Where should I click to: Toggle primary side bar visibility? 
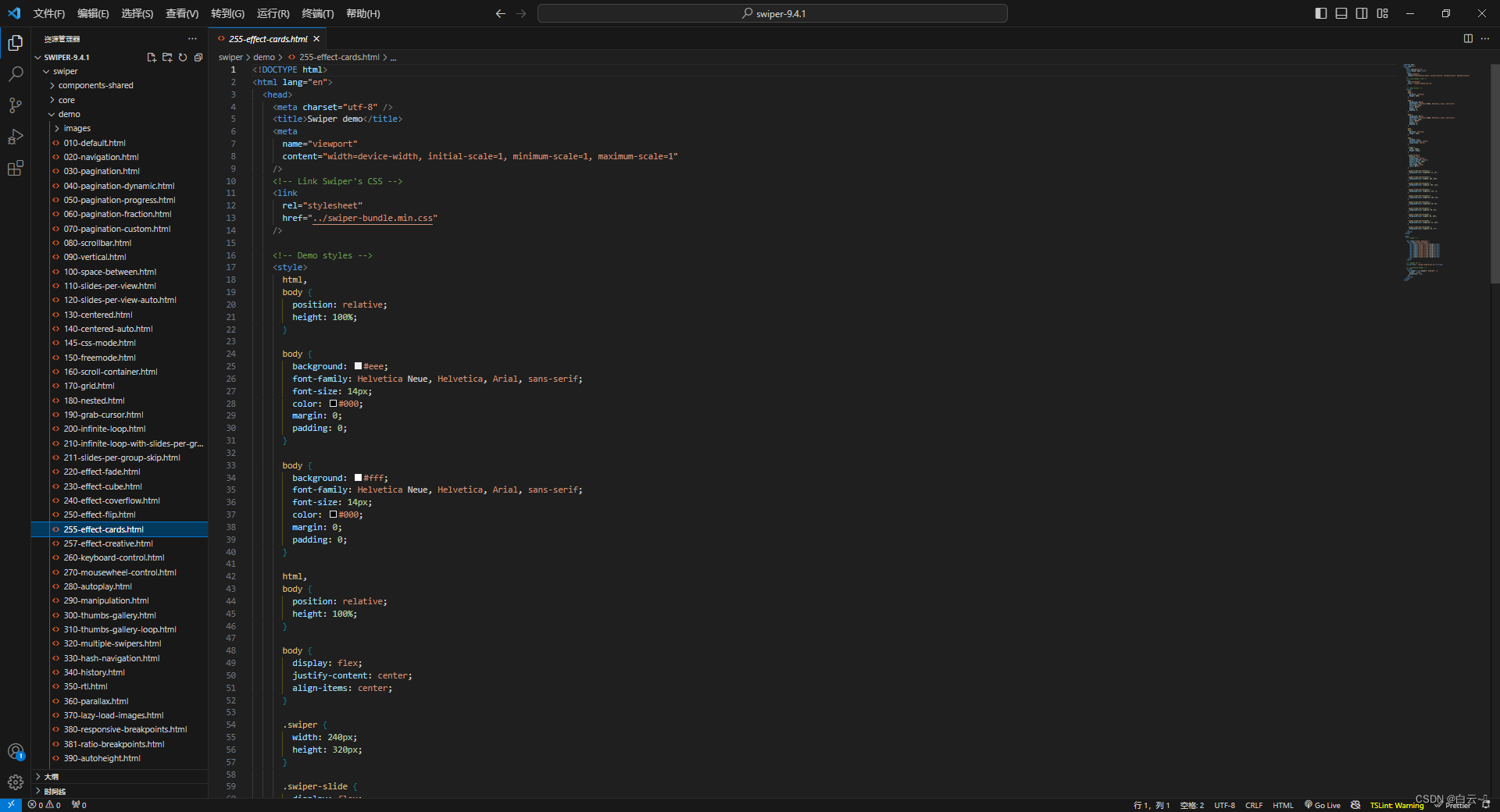[1321, 13]
